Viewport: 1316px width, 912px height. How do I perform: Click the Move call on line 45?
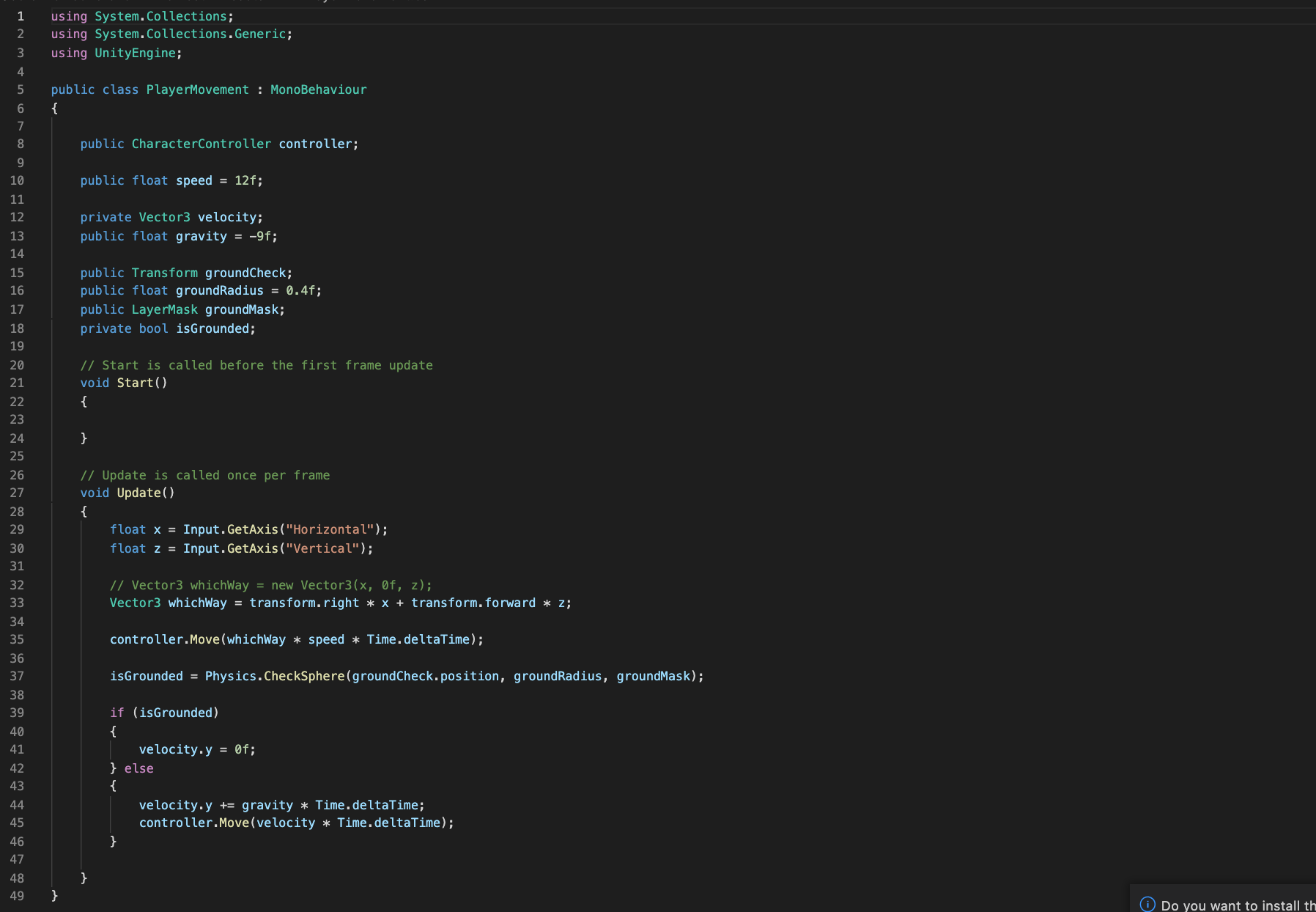click(234, 823)
